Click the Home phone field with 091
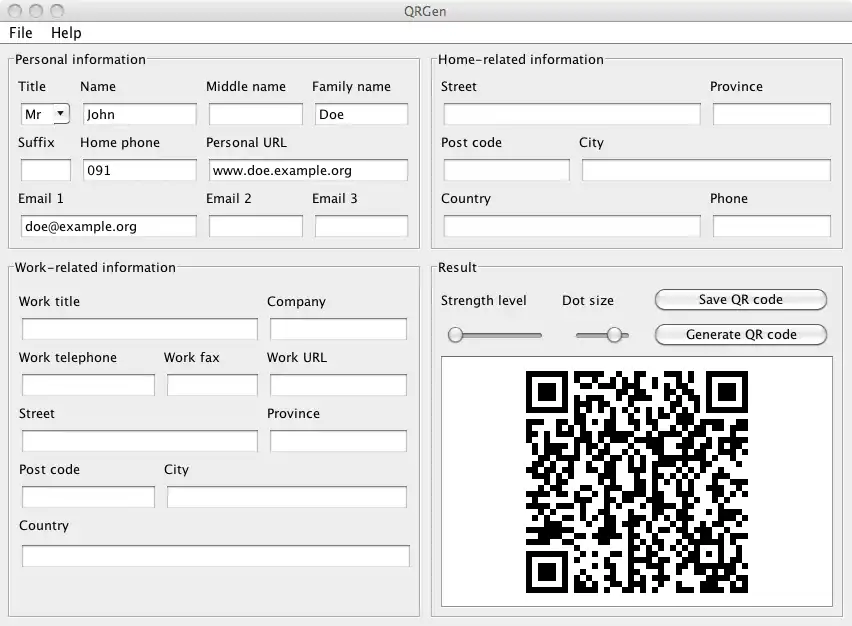Viewport: 852px width, 626px height. pos(140,170)
